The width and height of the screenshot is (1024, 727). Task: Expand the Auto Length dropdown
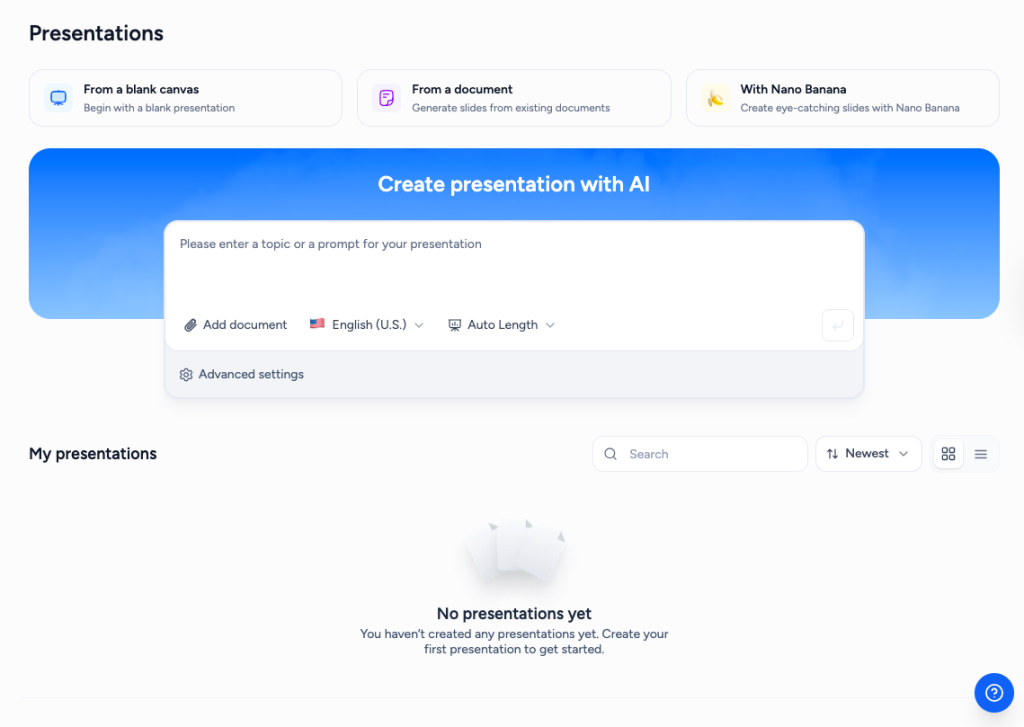click(502, 325)
